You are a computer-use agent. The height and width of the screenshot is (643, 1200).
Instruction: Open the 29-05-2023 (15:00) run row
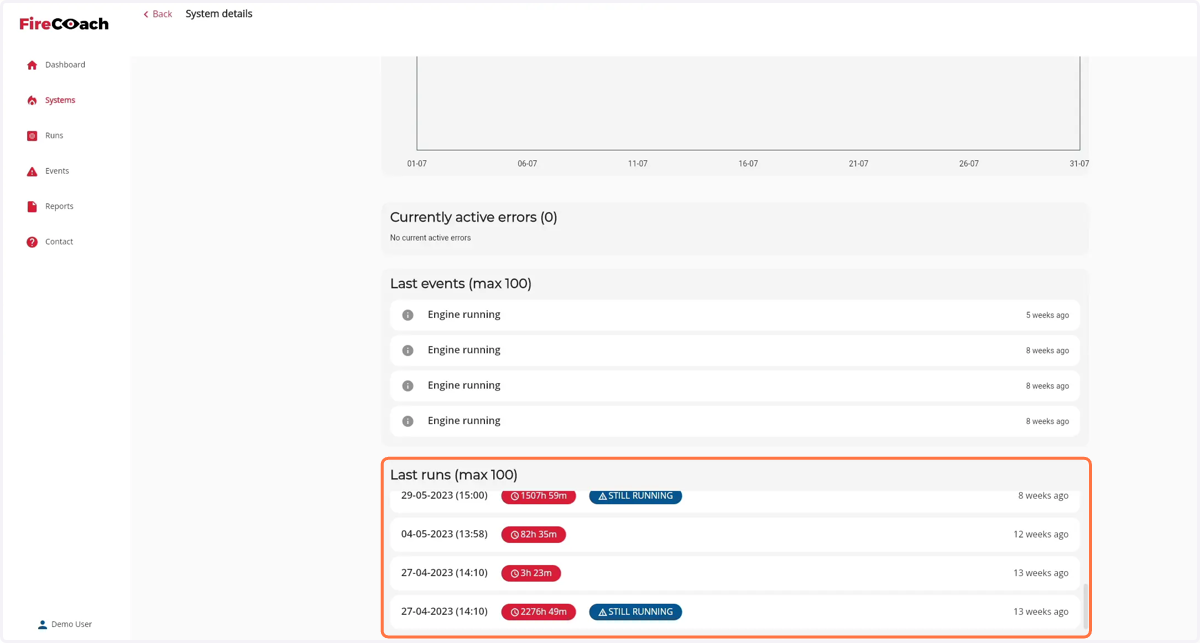point(735,500)
